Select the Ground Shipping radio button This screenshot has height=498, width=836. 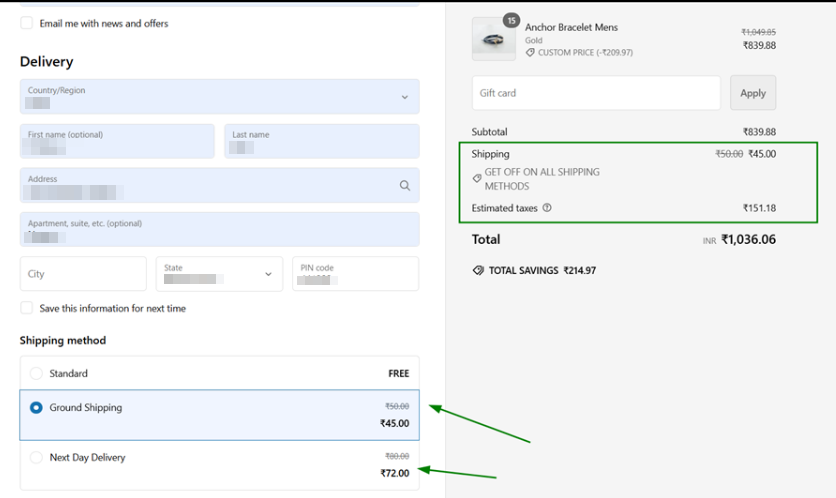point(37,408)
